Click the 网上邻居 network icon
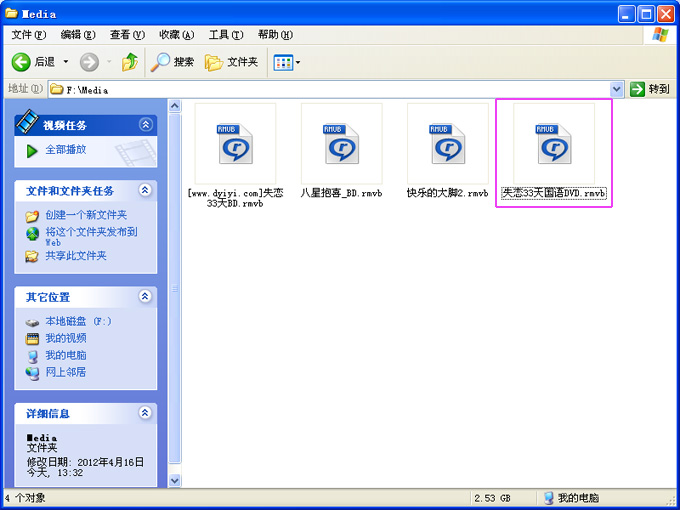The height and width of the screenshot is (510, 680). coord(32,373)
